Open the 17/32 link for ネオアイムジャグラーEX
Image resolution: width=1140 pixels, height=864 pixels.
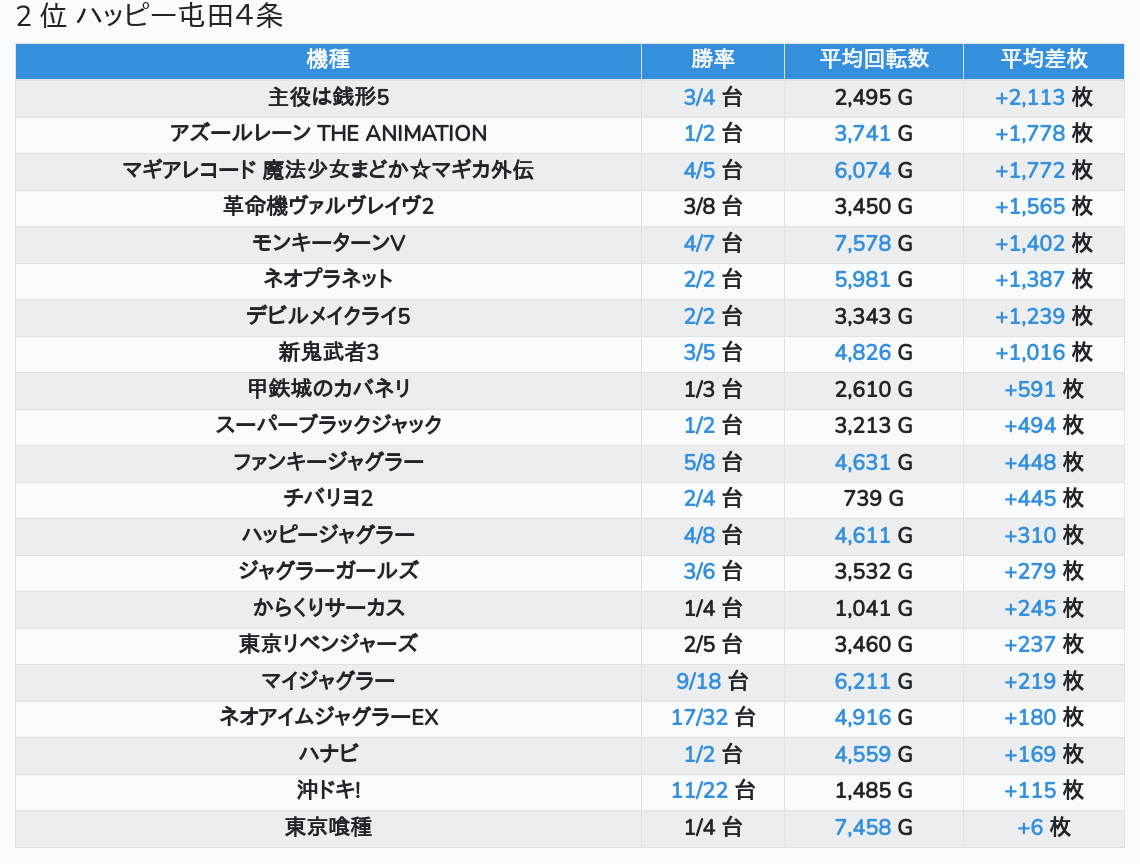698,718
